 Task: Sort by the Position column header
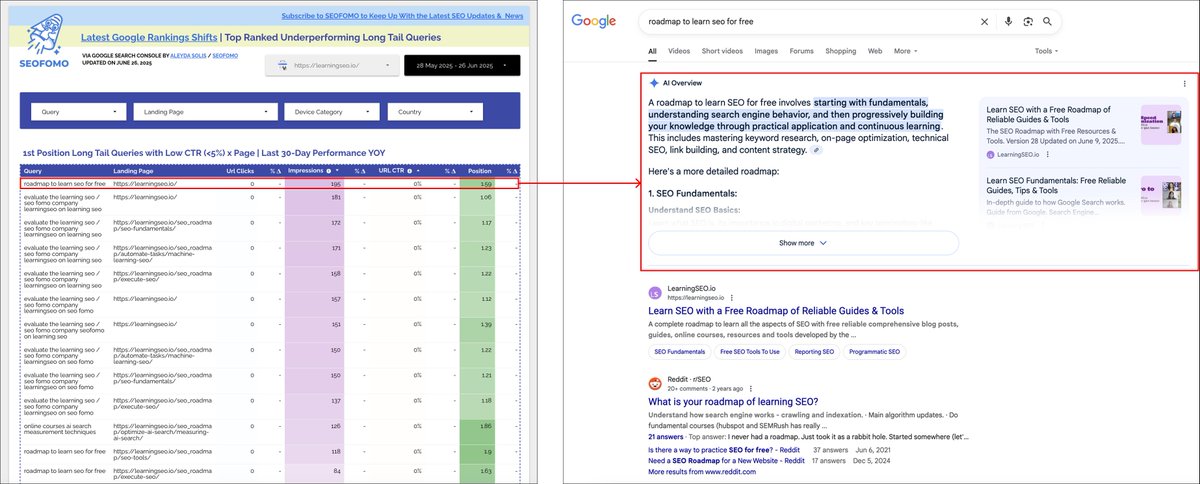tap(479, 171)
